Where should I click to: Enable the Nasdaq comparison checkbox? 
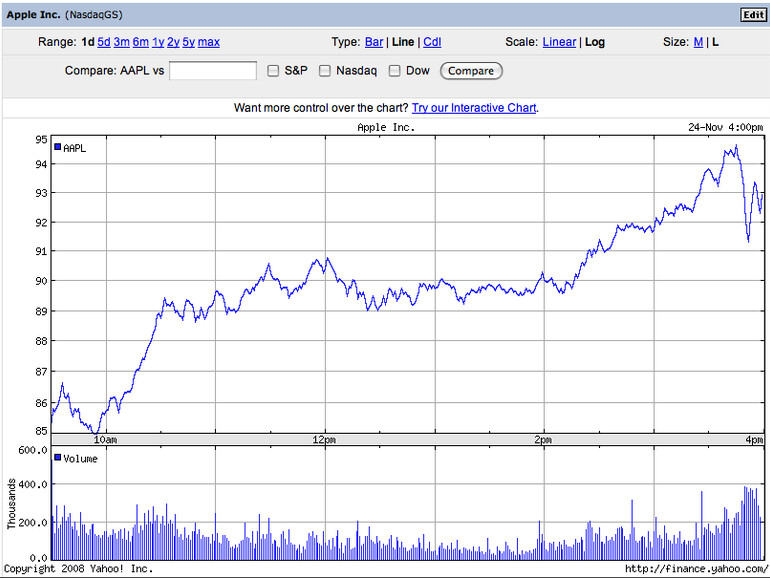[x=325, y=71]
